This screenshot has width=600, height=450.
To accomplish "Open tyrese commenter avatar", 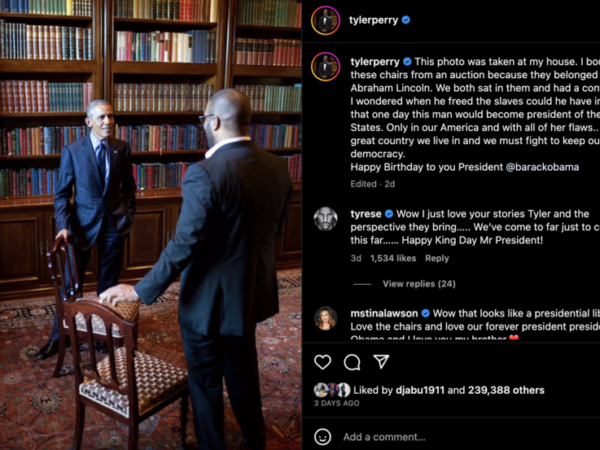I will click(x=326, y=219).
